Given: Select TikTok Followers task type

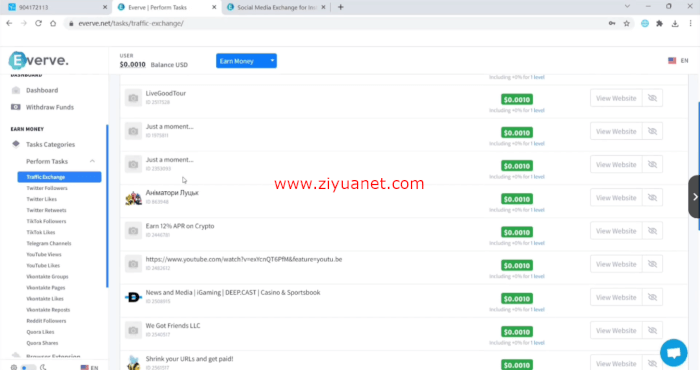Looking at the screenshot, I should pos(46,221).
